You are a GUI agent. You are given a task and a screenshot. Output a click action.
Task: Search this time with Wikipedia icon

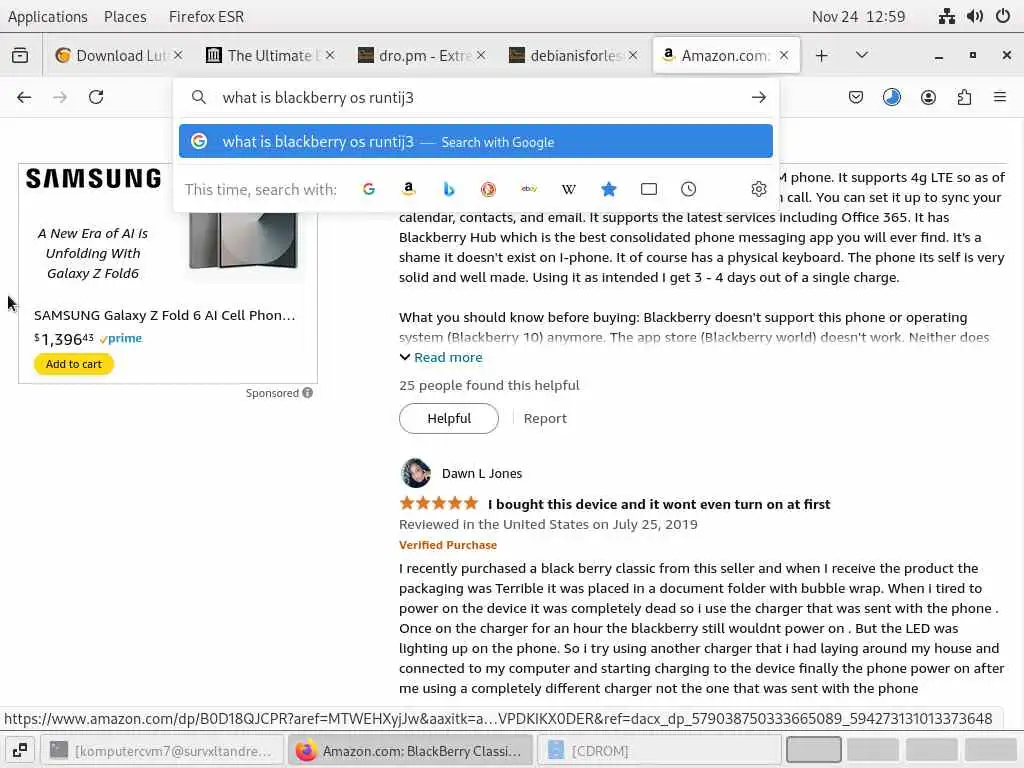pos(569,189)
